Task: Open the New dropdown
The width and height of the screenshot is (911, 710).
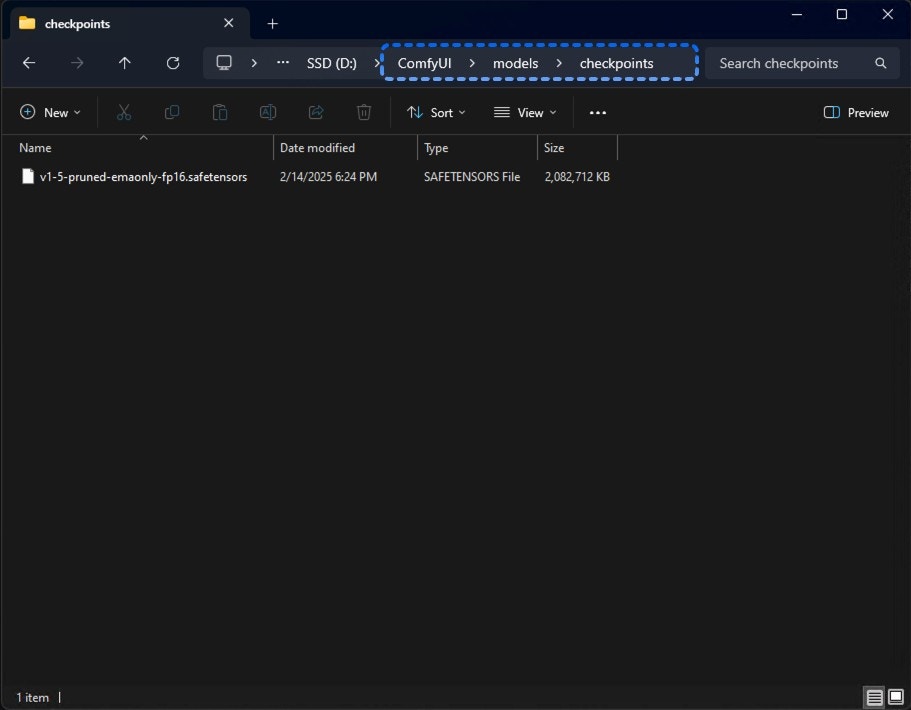Action: (50, 112)
